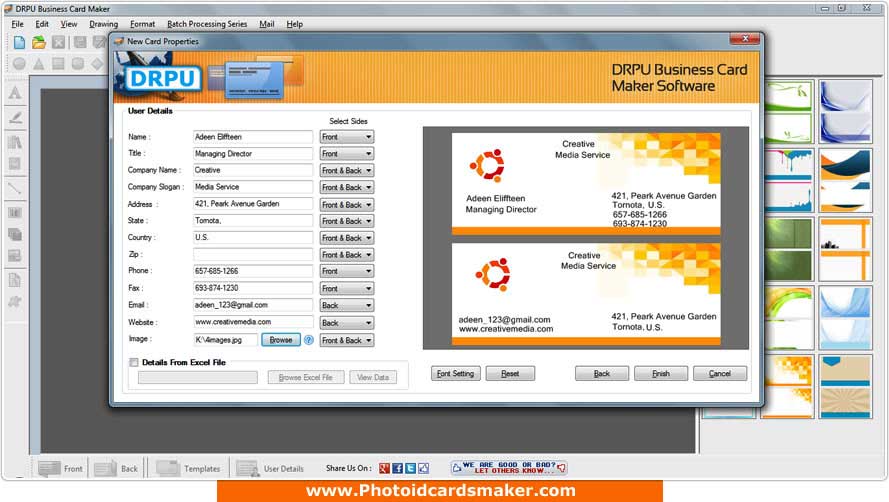Select the circle shape tool icon

pos(19,64)
